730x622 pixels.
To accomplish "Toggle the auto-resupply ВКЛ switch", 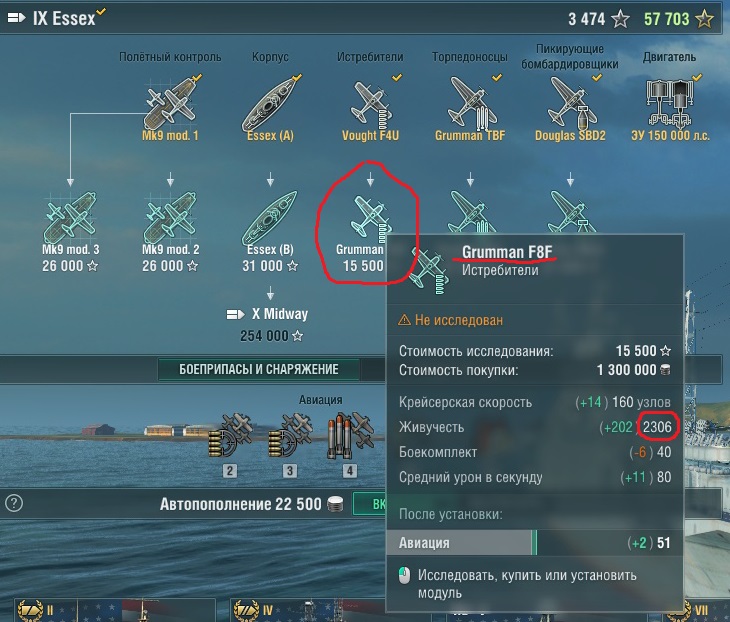I will (x=370, y=504).
